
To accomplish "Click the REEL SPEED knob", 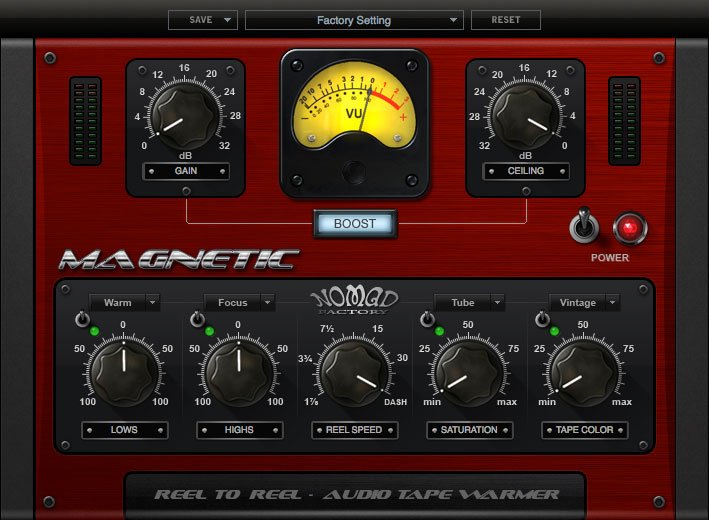I will point(354,373).
